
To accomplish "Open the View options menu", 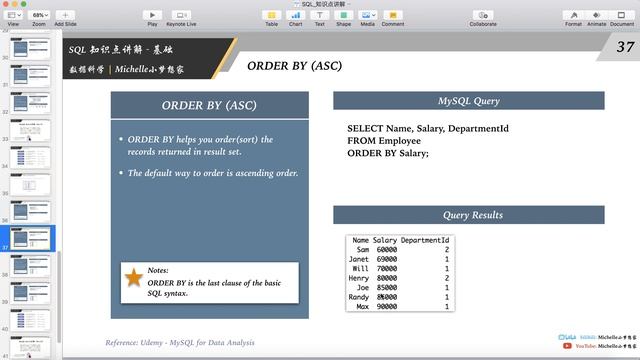I will coord(13,15).
